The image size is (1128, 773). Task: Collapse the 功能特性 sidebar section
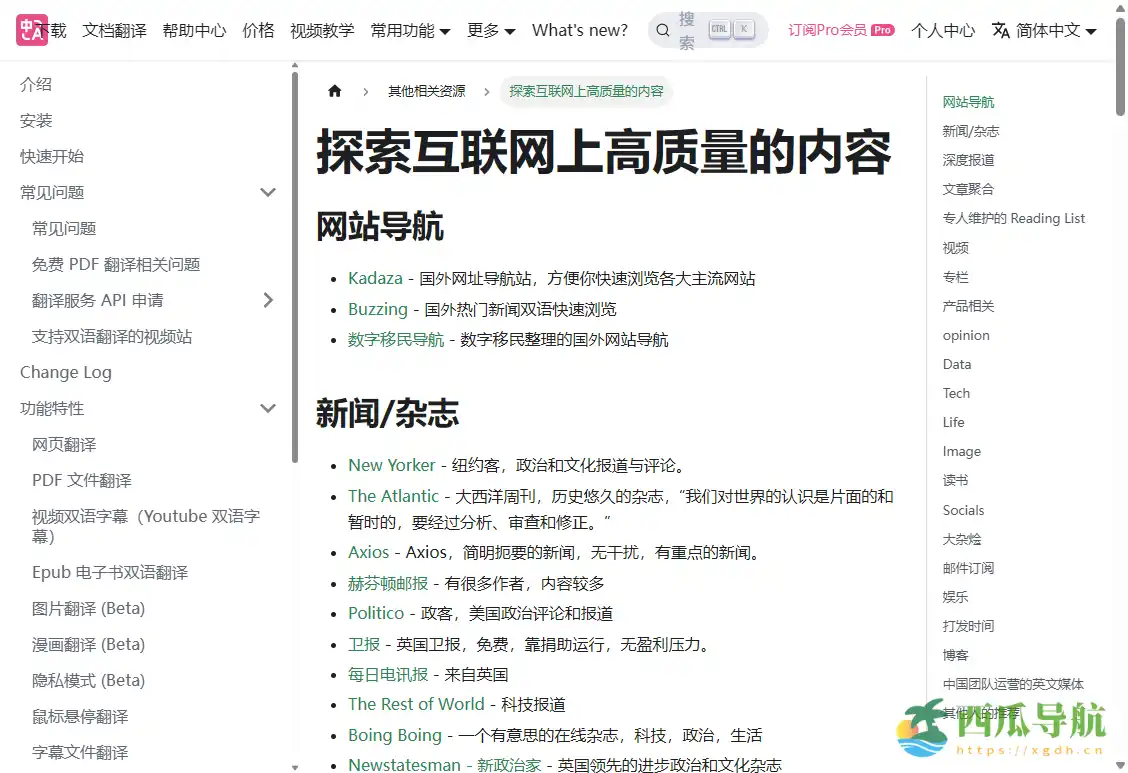click(268, 408)
